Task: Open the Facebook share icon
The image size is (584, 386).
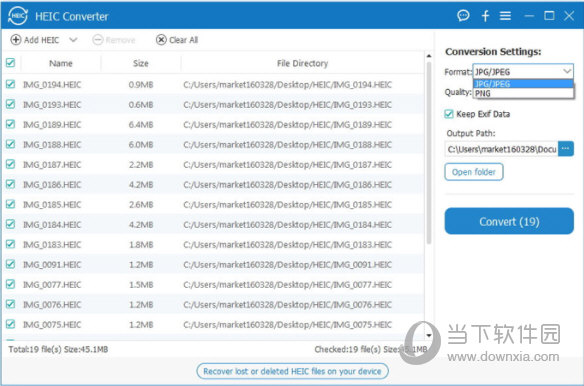Action: [x=485, y=16]
